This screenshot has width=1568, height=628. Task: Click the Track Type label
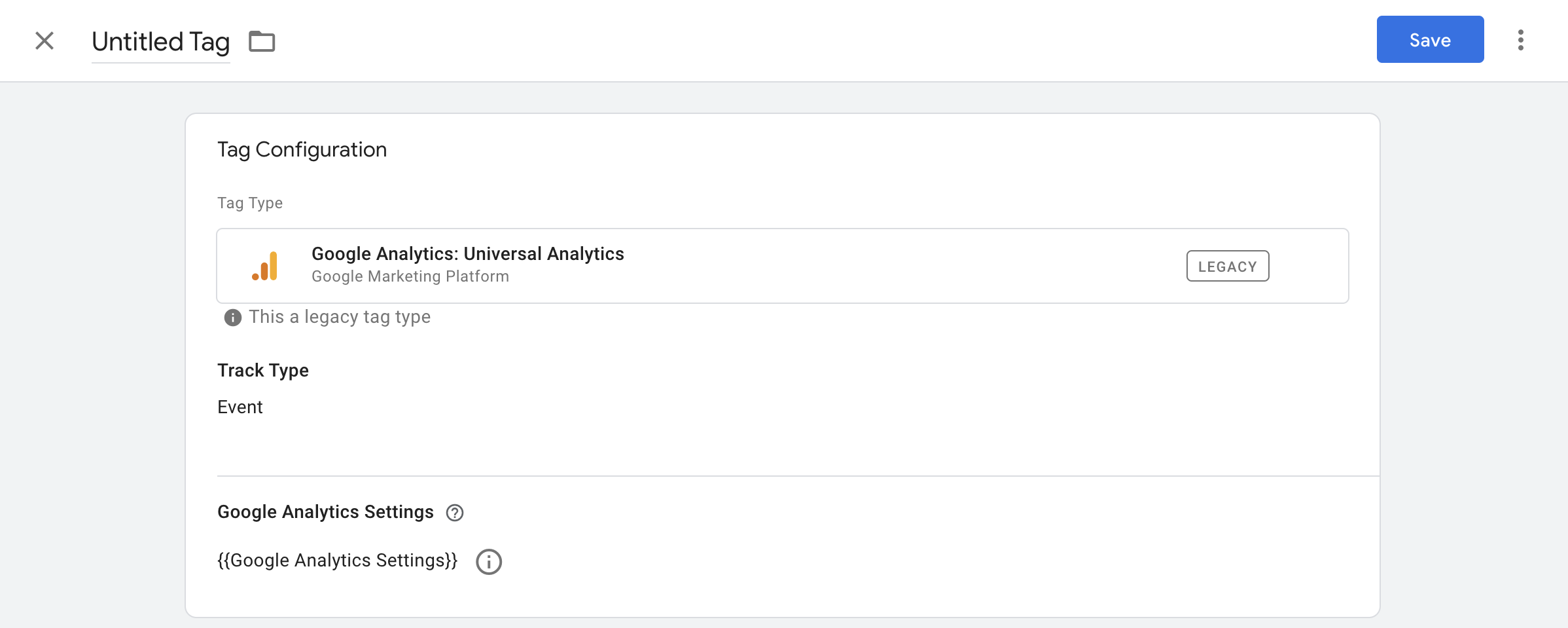(x=262, y=371)
